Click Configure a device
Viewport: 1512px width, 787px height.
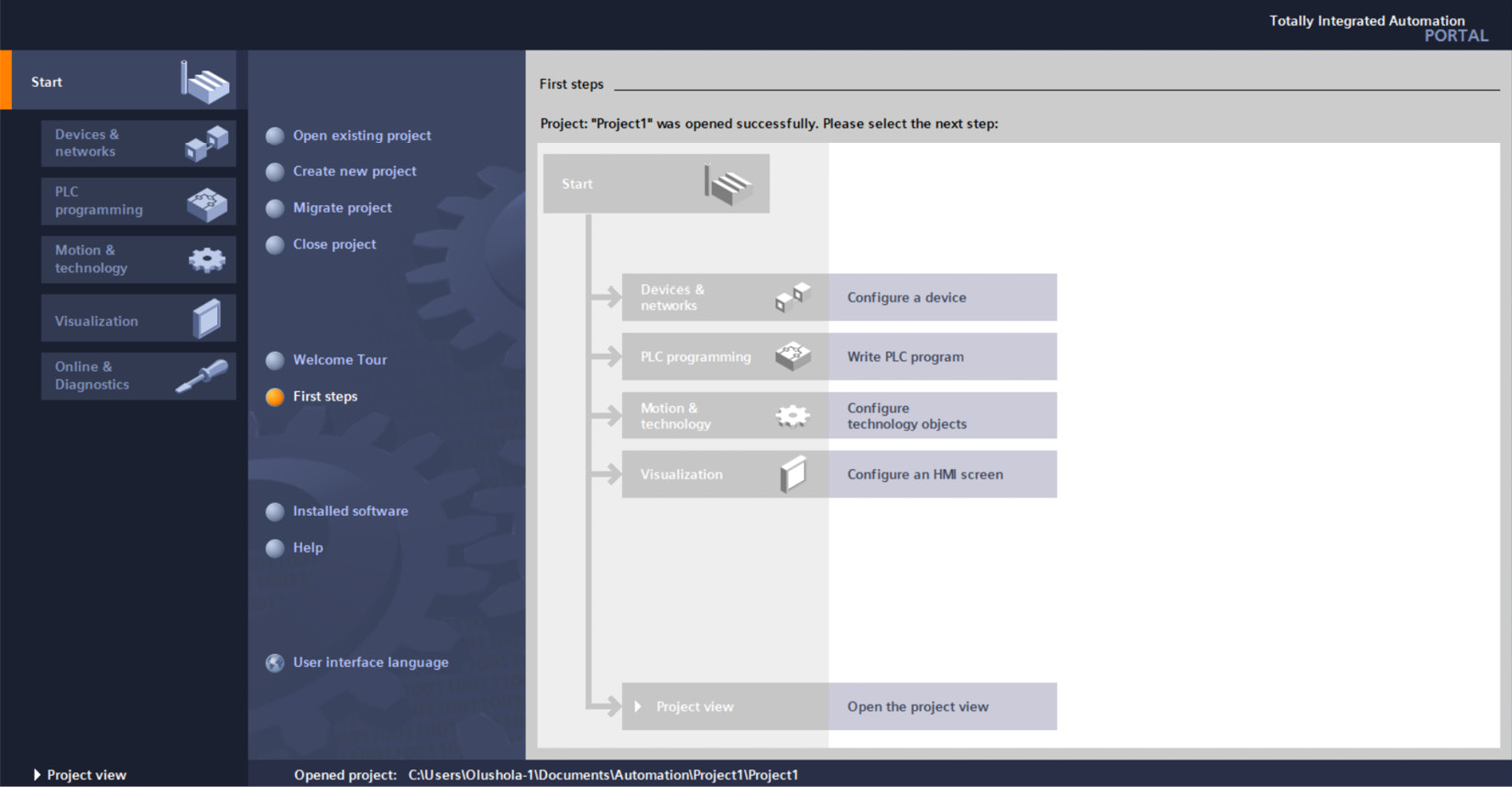[x=942, y=297]
